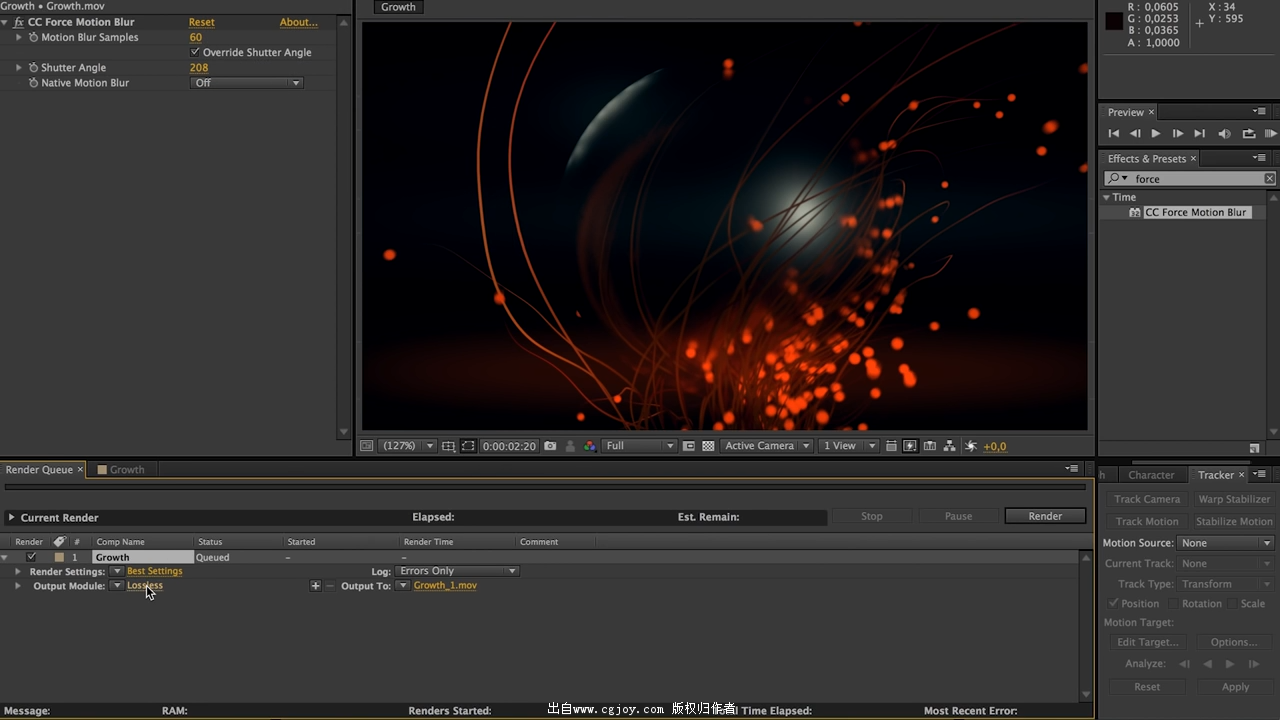
Task: Jump to last frame in Preview panel
Action: click(x=1200, y=133)
